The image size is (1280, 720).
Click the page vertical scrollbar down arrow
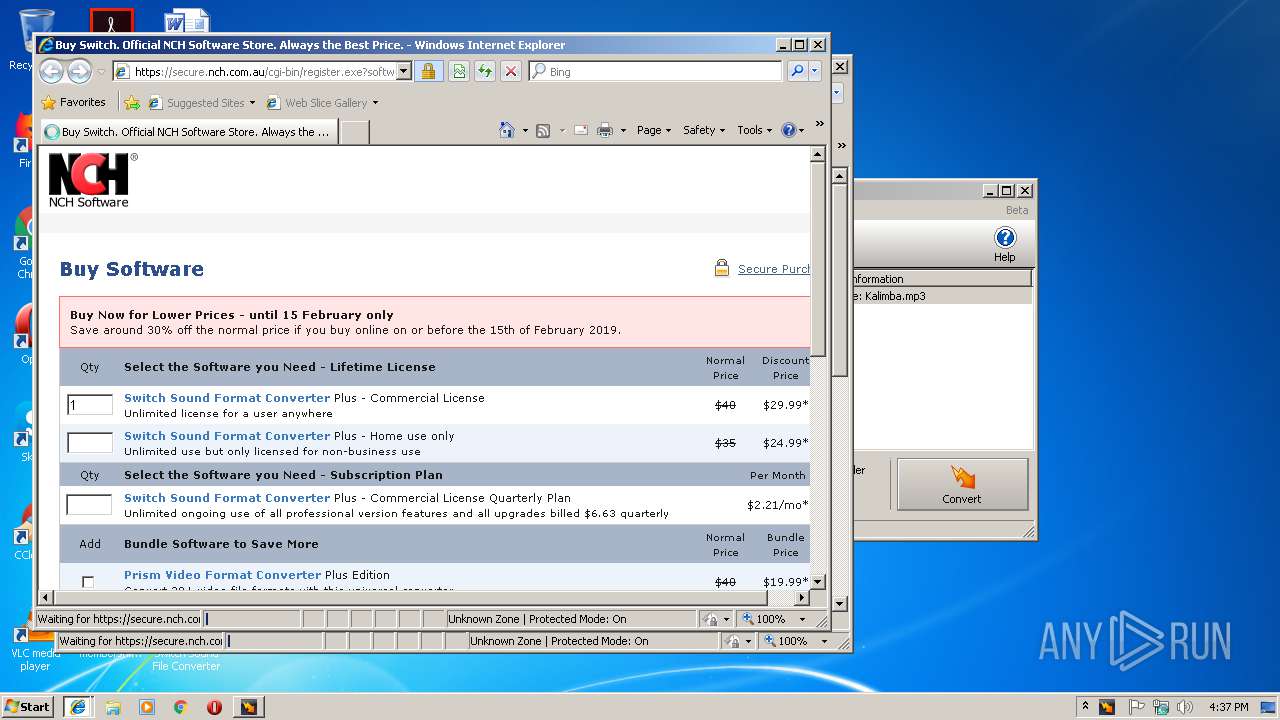pos(817,581)
